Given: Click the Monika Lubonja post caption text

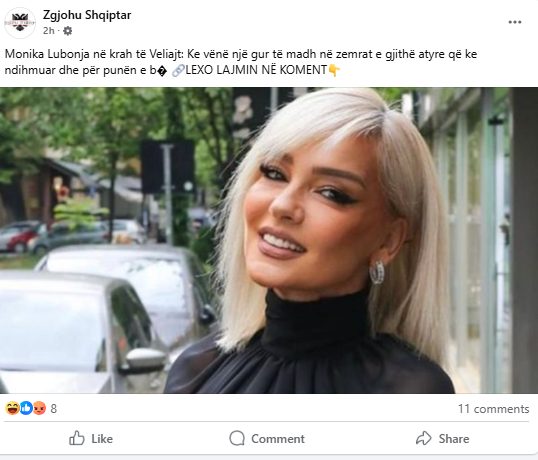Looking at the screenshot, I should click(241, 62).
